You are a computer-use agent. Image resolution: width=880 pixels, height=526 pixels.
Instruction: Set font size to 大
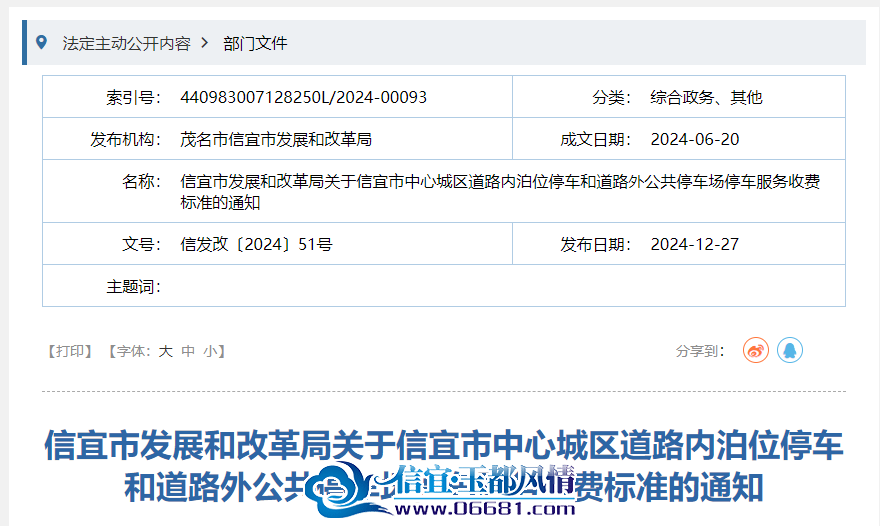click(166, 351)
